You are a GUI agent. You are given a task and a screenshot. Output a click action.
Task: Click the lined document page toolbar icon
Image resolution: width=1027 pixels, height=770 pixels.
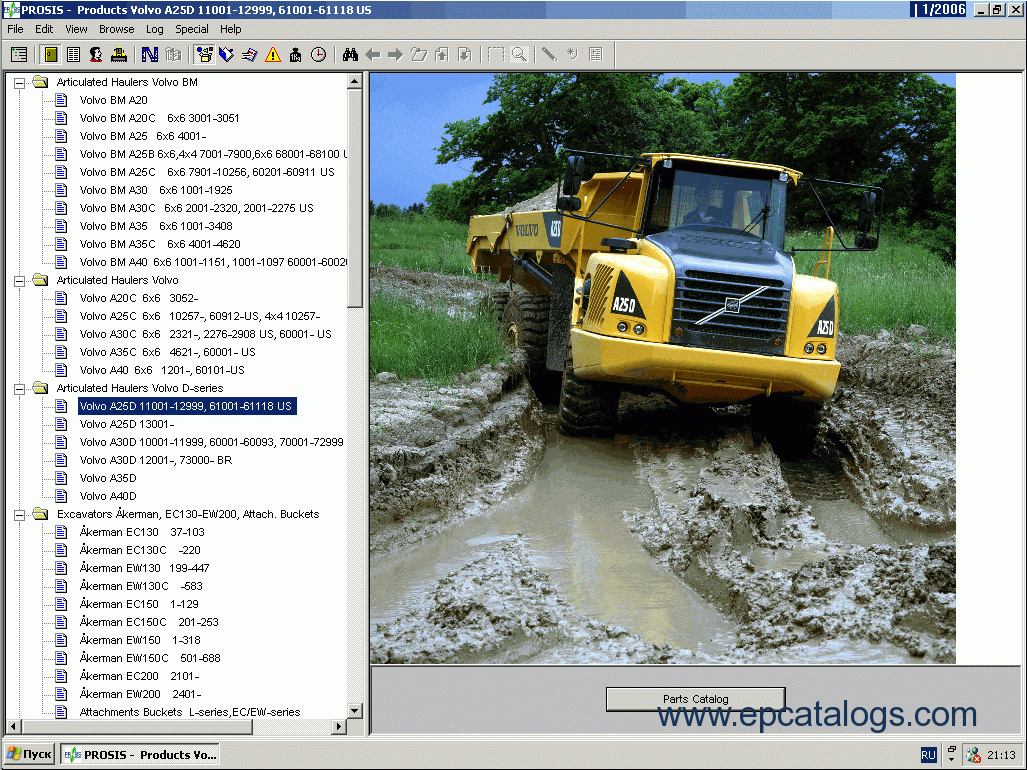[x=73, y=54]
